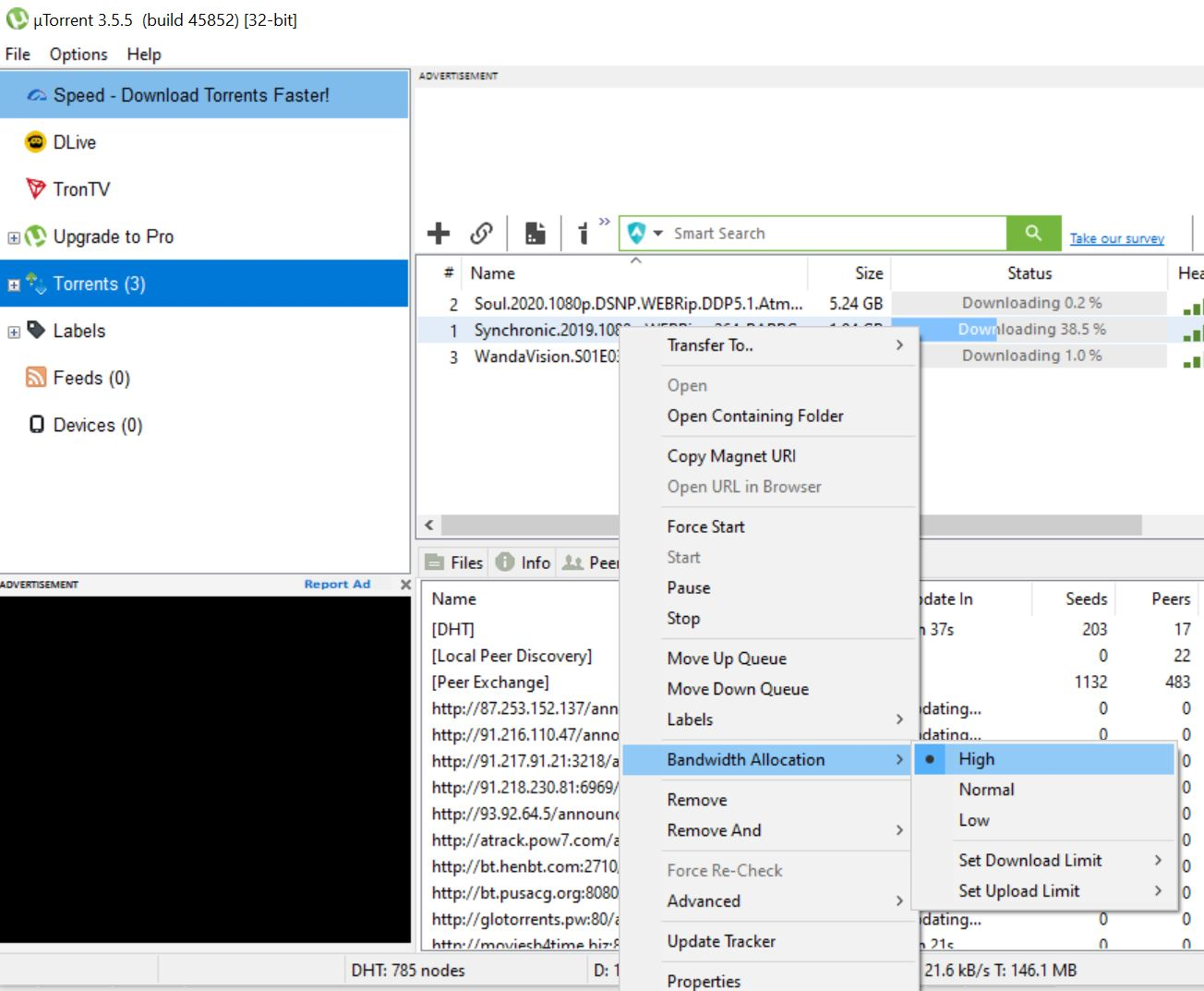Image resolution: width=1204 pixels, height=991 pixels.
Task: Toggle the expander beside Torrents (3)
Action: 14,285
